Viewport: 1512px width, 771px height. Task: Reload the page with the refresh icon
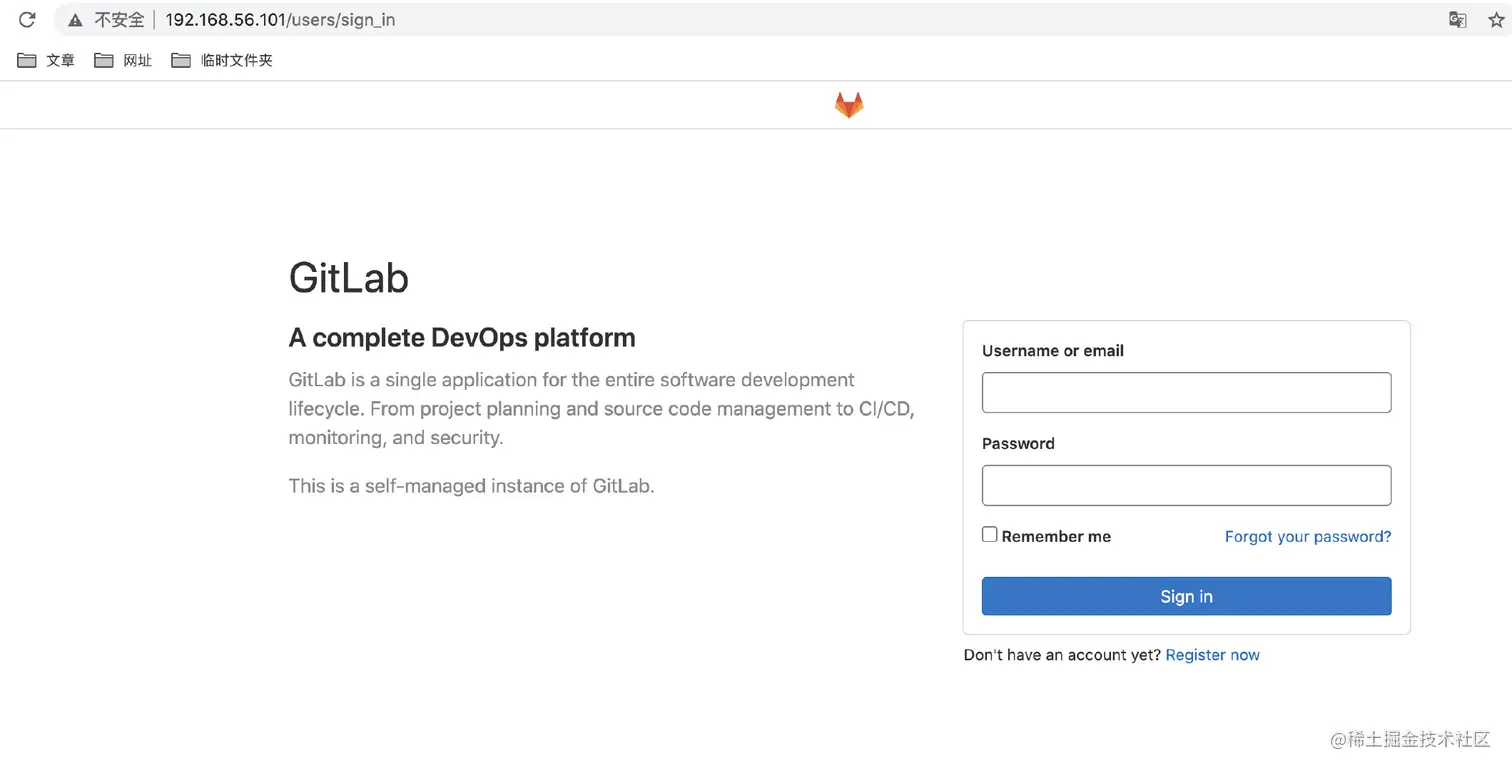coord(27,19)
